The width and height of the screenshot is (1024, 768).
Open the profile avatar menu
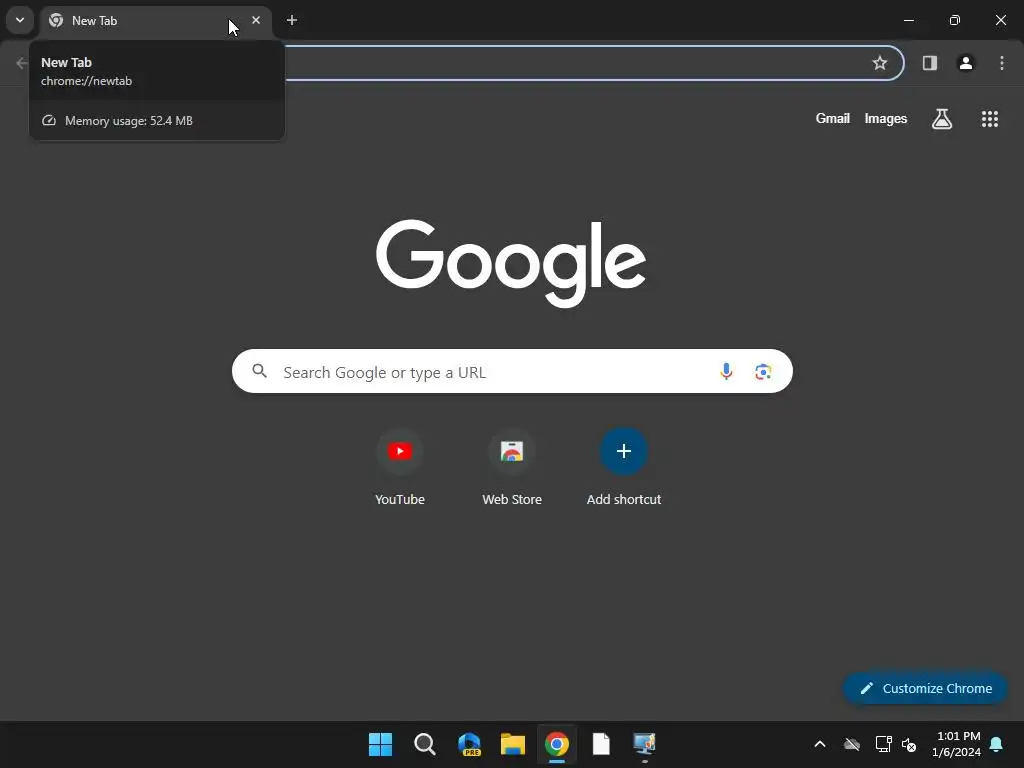pyautogui.click(x=965, y=63)
